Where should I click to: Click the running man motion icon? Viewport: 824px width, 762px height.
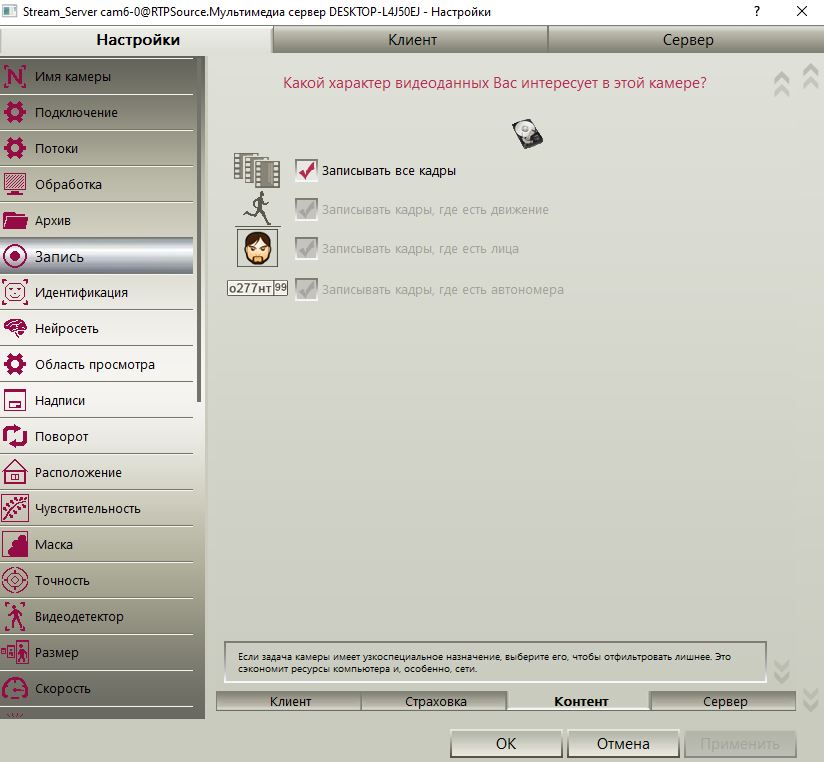click(258, 209)
